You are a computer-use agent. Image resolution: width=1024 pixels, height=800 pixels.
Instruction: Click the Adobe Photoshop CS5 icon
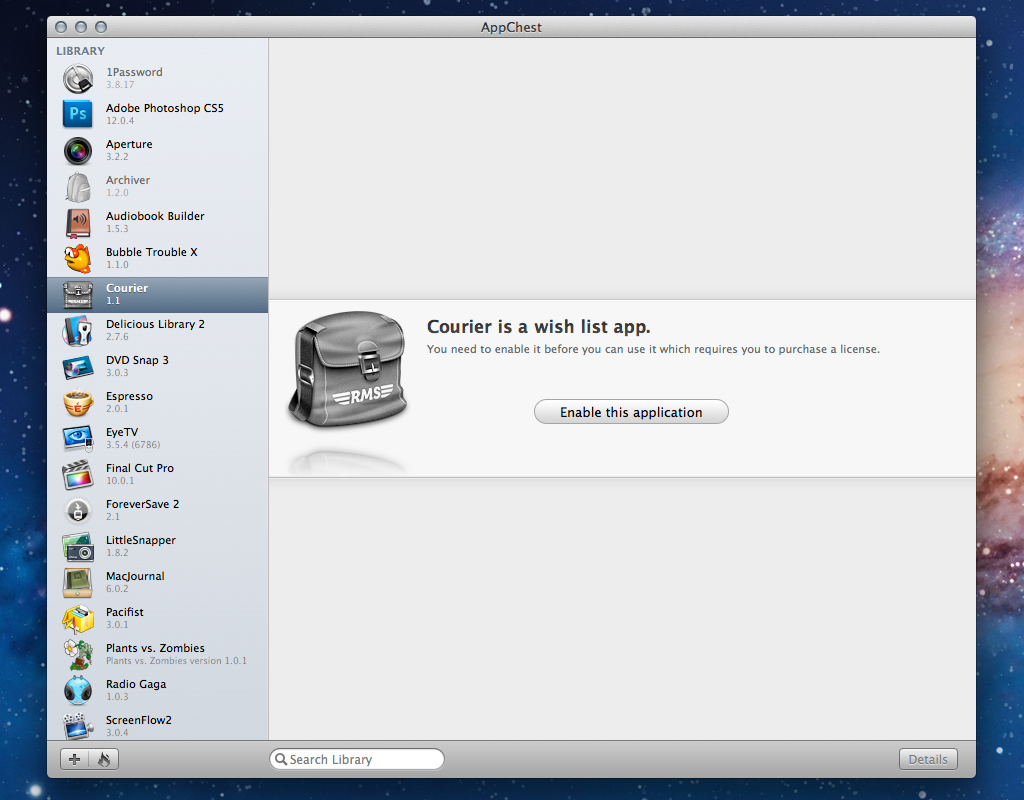pos(78,114)
